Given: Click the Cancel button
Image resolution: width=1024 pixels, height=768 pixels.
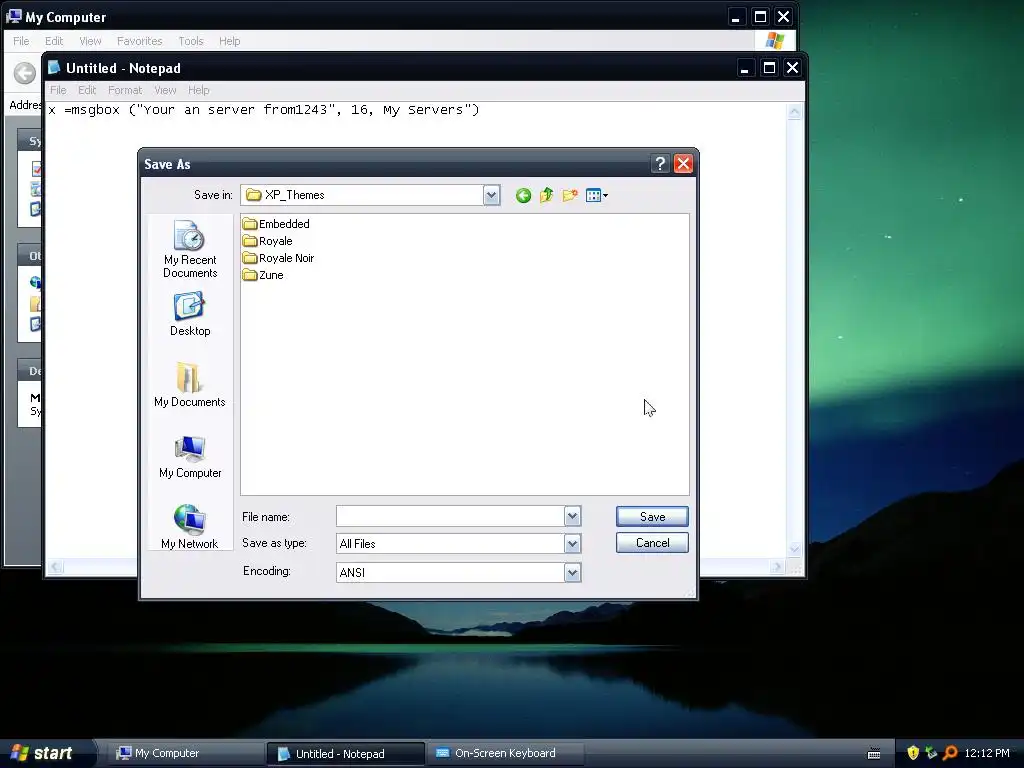Looking at the screenshot, I should click(652, 543).
